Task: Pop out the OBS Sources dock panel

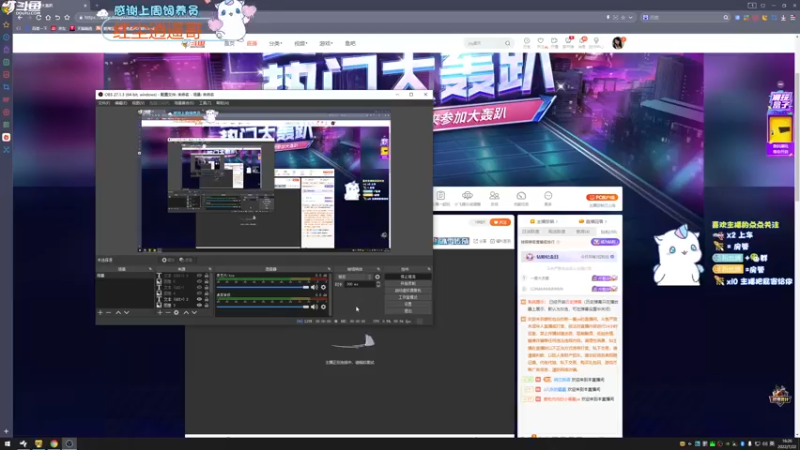Action: click(210, 269)
